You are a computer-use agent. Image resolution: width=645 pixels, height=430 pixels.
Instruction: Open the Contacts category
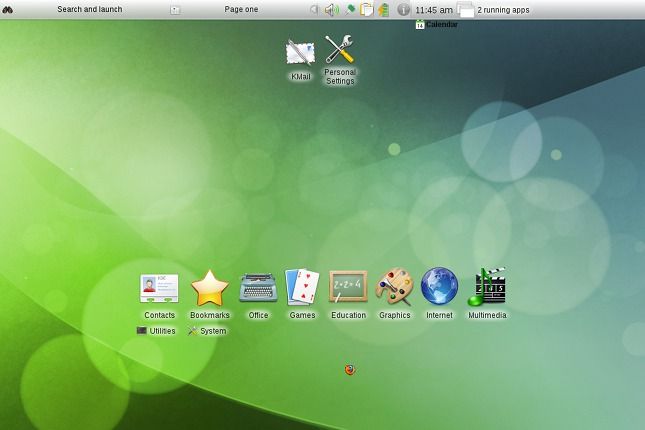pos(159,295)
